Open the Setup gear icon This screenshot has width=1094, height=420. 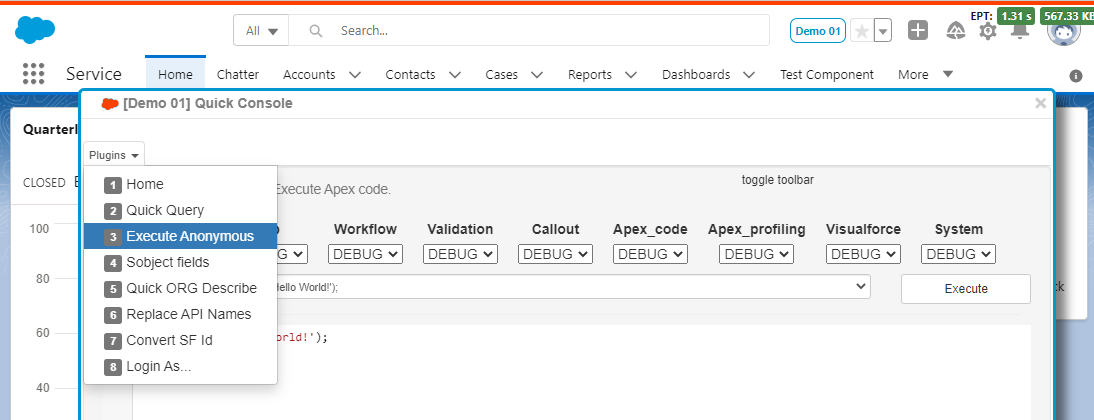(987, 31)
